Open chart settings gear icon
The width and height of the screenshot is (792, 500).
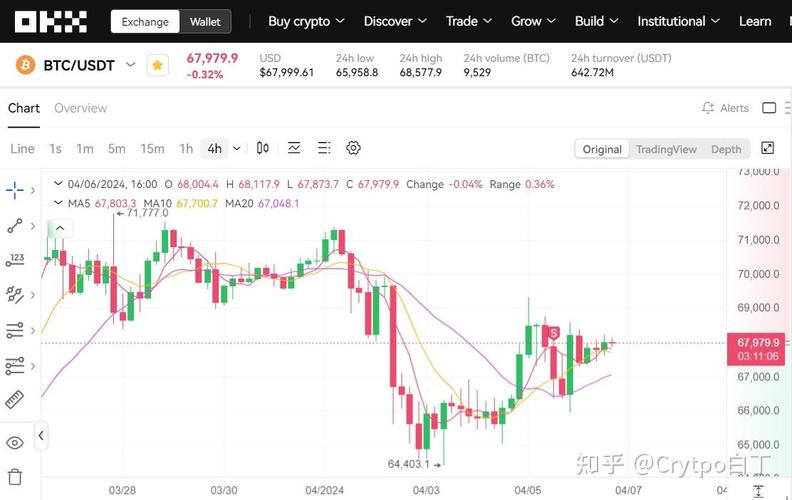353,148
